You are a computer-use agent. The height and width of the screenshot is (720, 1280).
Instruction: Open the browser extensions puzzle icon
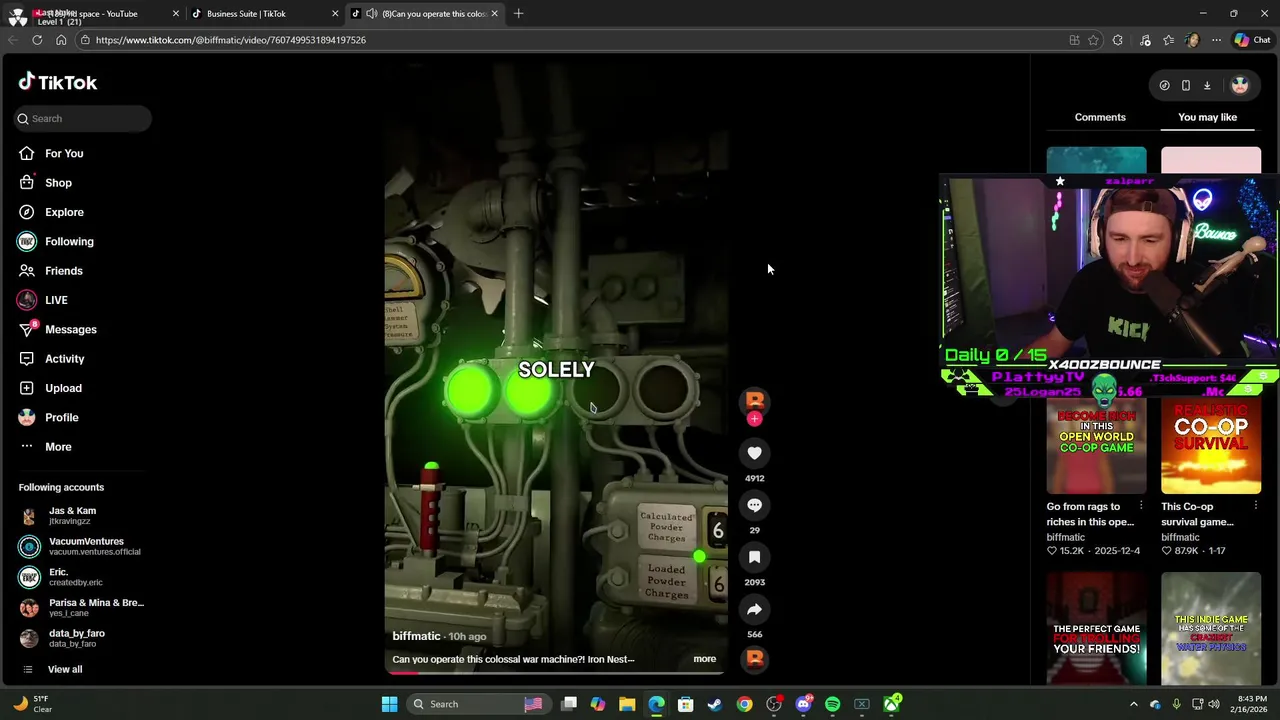pyautogui.click(x=1118, y=40)
